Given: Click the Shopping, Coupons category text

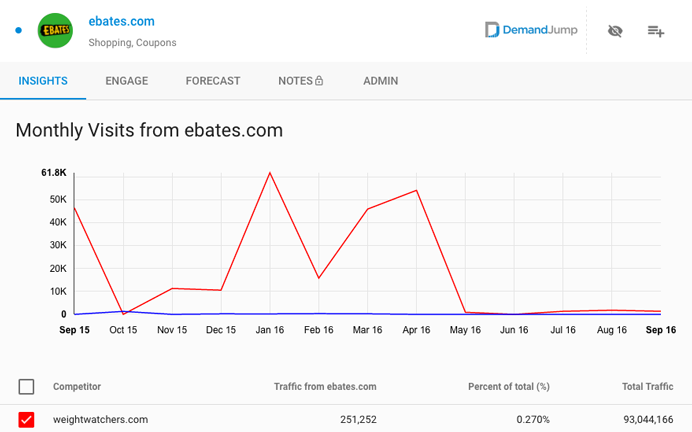Looking at the screenshot, I should [x=132, y=42].
